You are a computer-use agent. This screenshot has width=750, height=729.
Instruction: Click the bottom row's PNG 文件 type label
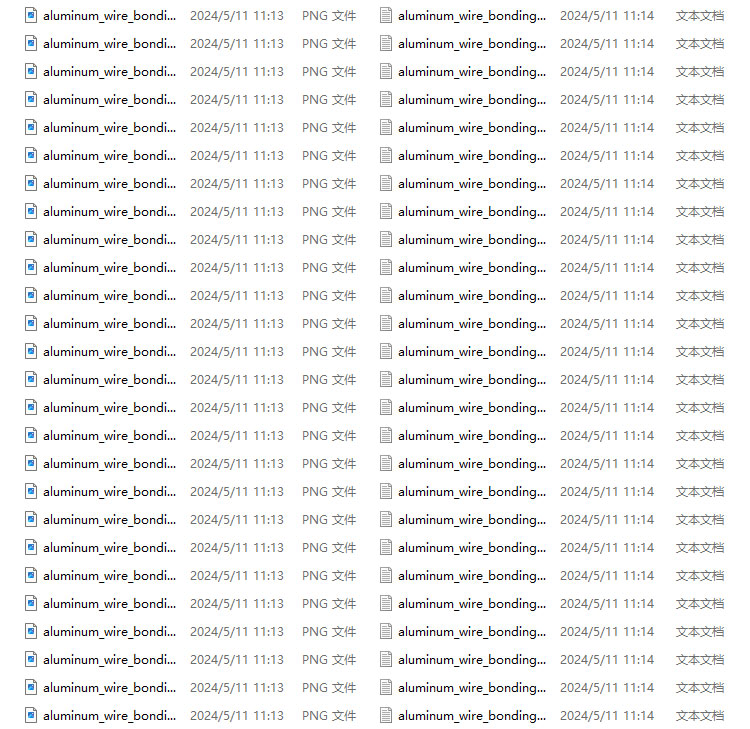(x=329, y=716)
